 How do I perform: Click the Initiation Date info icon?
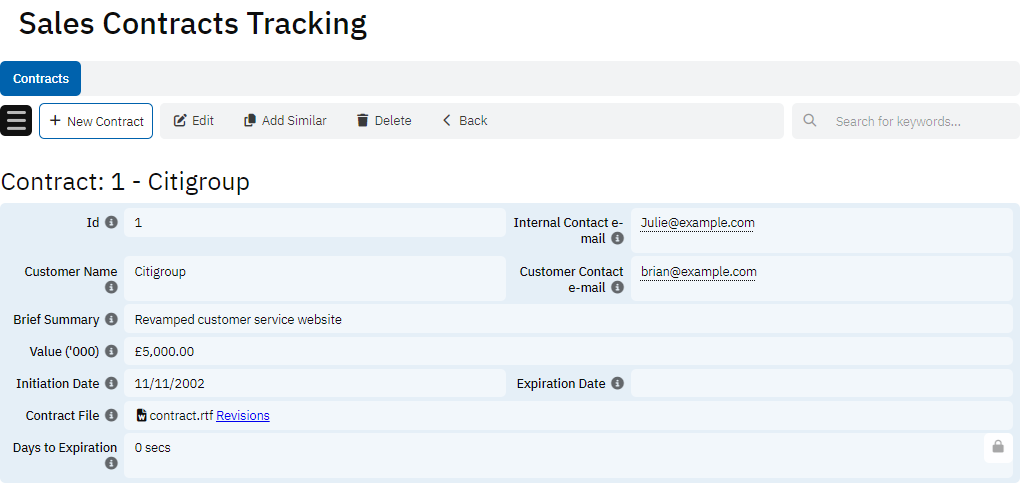(x=111, y=383)
